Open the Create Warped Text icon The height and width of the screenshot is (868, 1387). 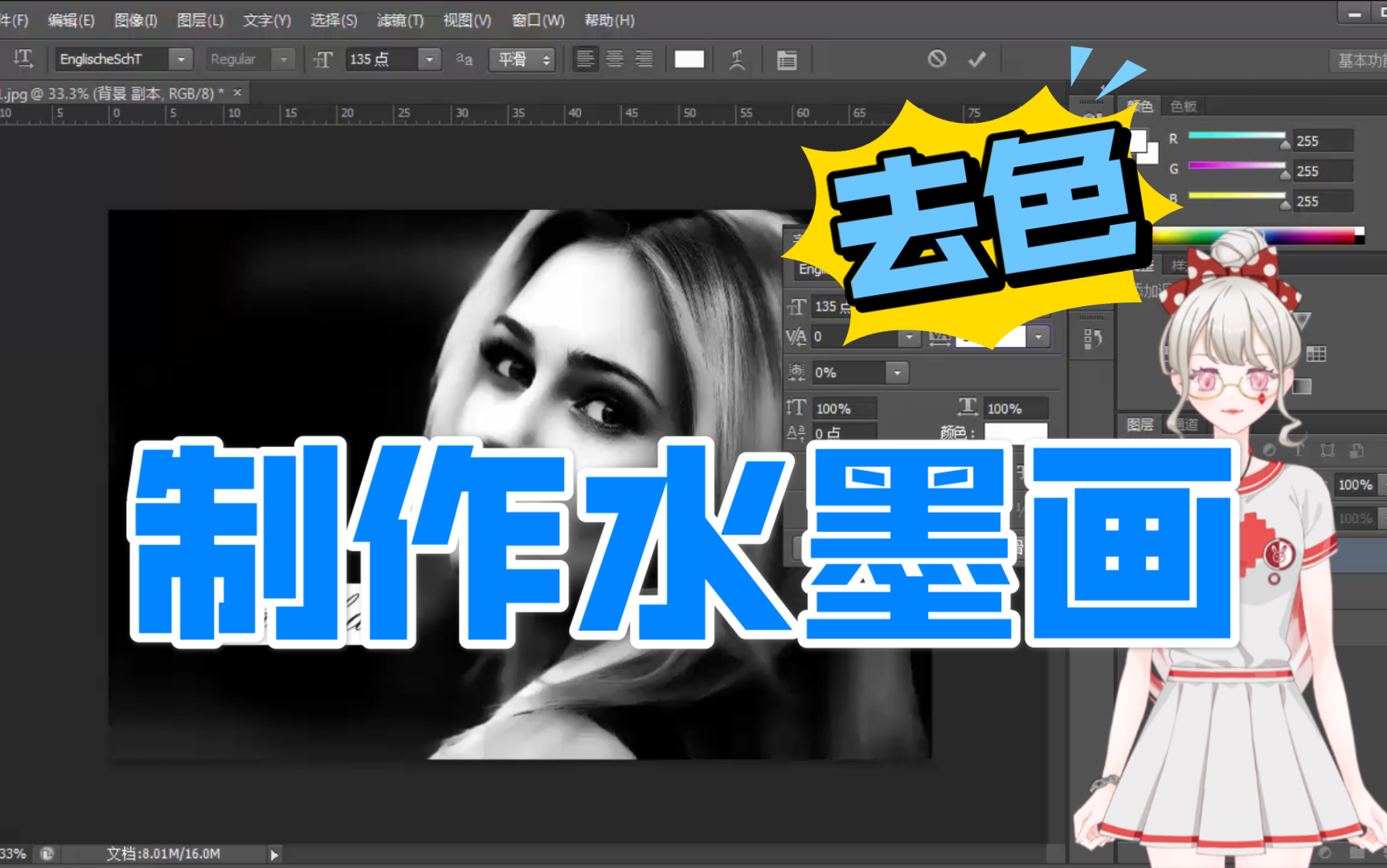(x=737, y=59)
